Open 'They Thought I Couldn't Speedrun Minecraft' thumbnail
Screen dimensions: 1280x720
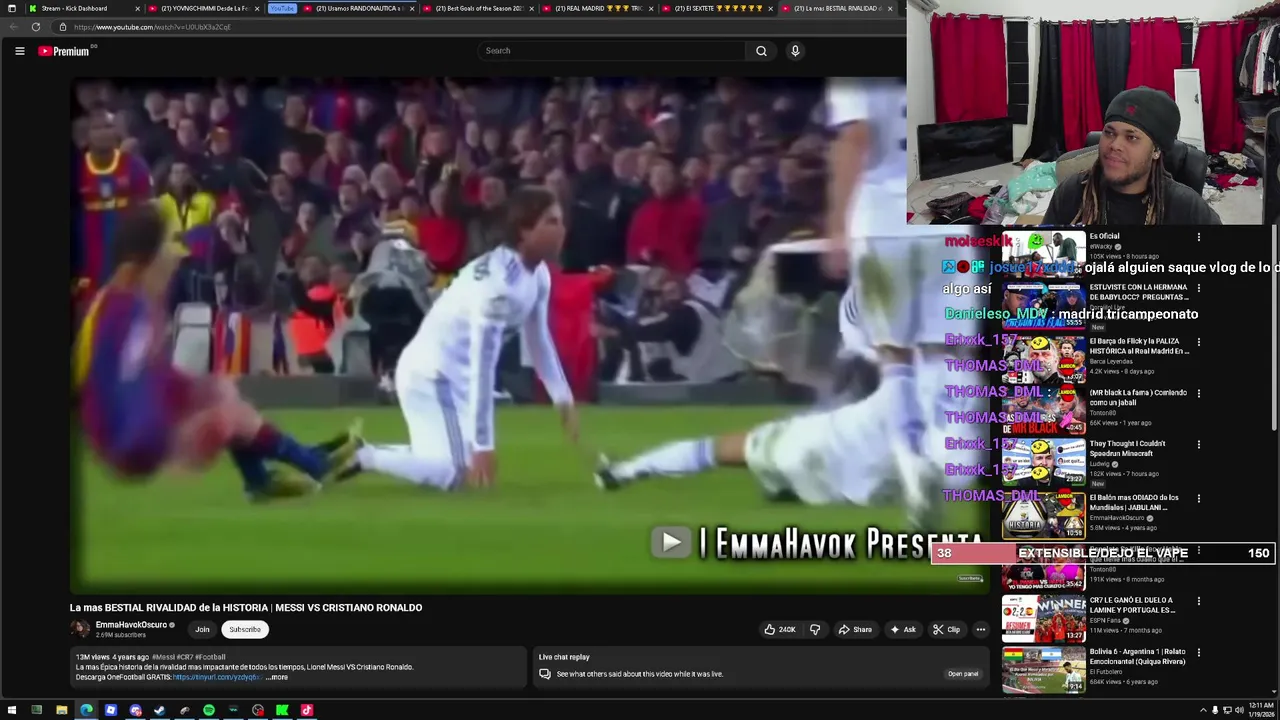click(1043, 463)
